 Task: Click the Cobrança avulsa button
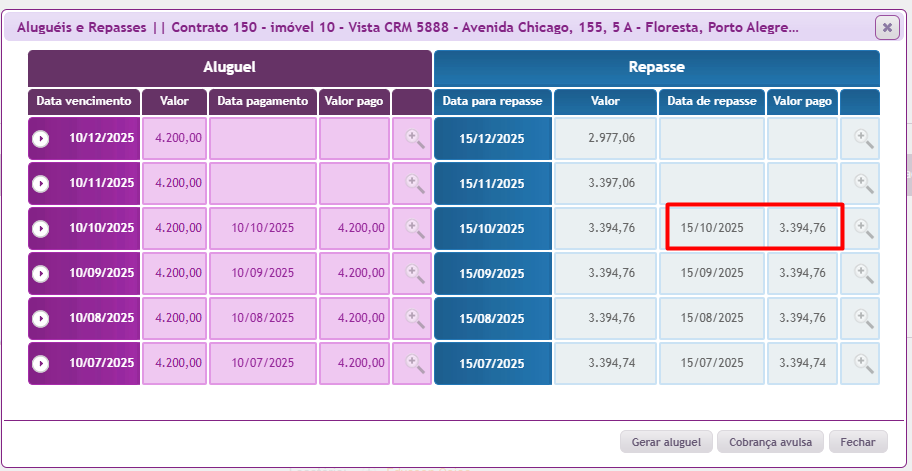(x=776, y=442)
